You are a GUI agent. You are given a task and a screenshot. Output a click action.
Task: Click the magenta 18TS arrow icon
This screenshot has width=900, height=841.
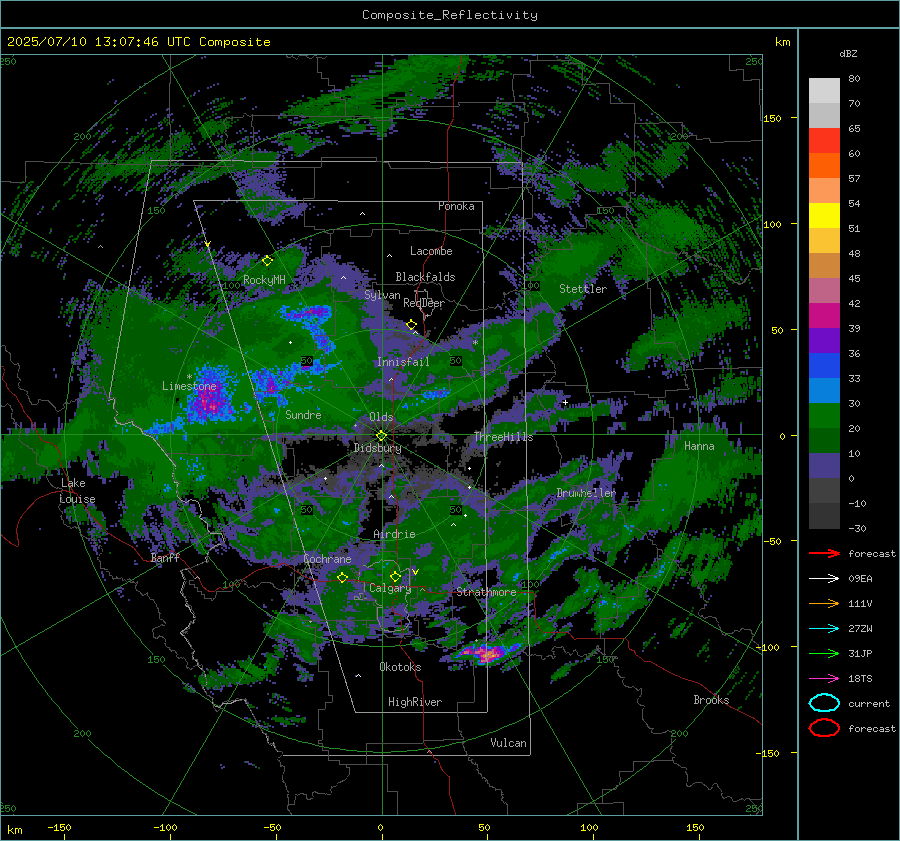[x=824, y=679]
